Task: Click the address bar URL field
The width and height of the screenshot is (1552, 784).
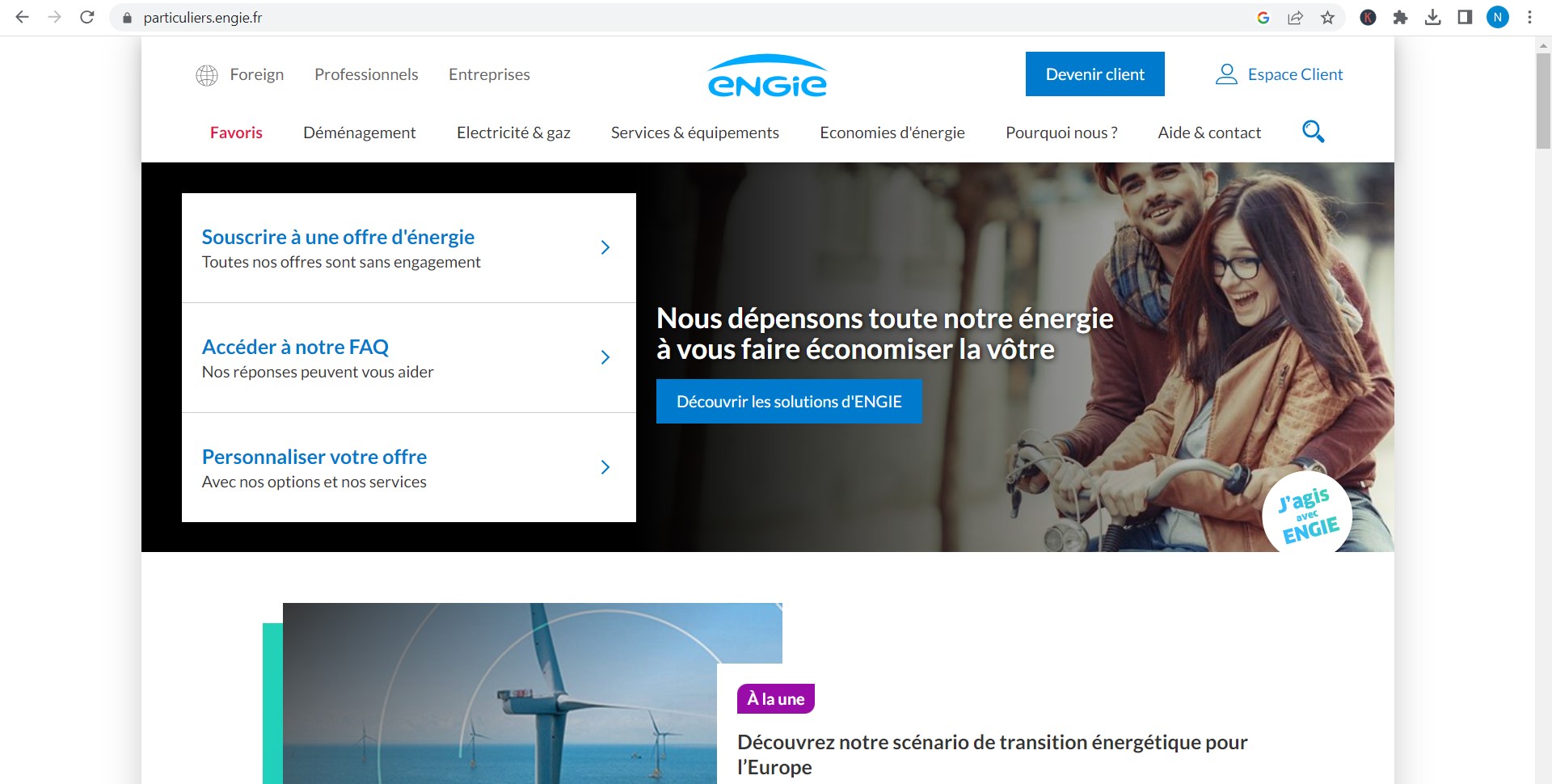Action: (x=687, y=18)
